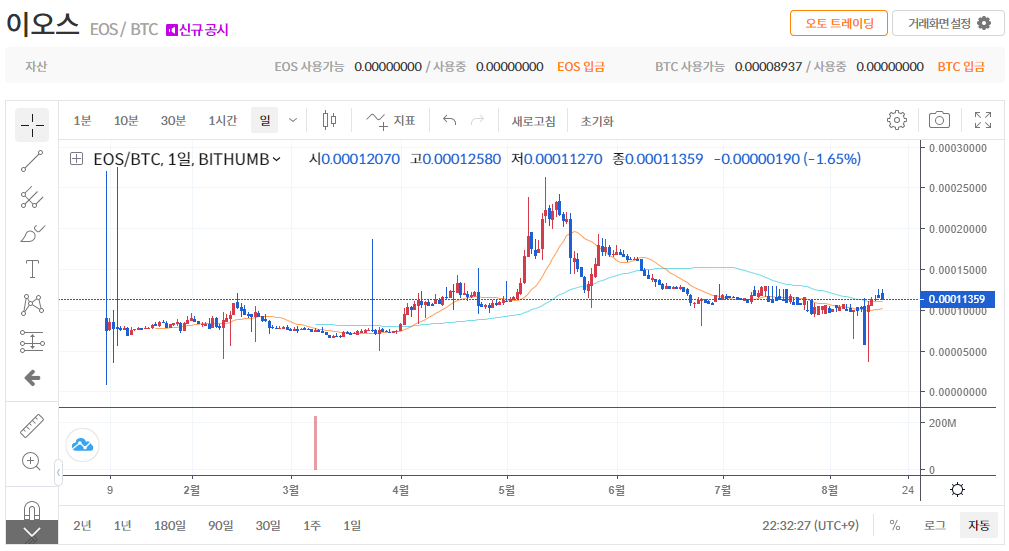Pick the brush drawing tool
The image size is (1009, 551).
pos(32,234)
